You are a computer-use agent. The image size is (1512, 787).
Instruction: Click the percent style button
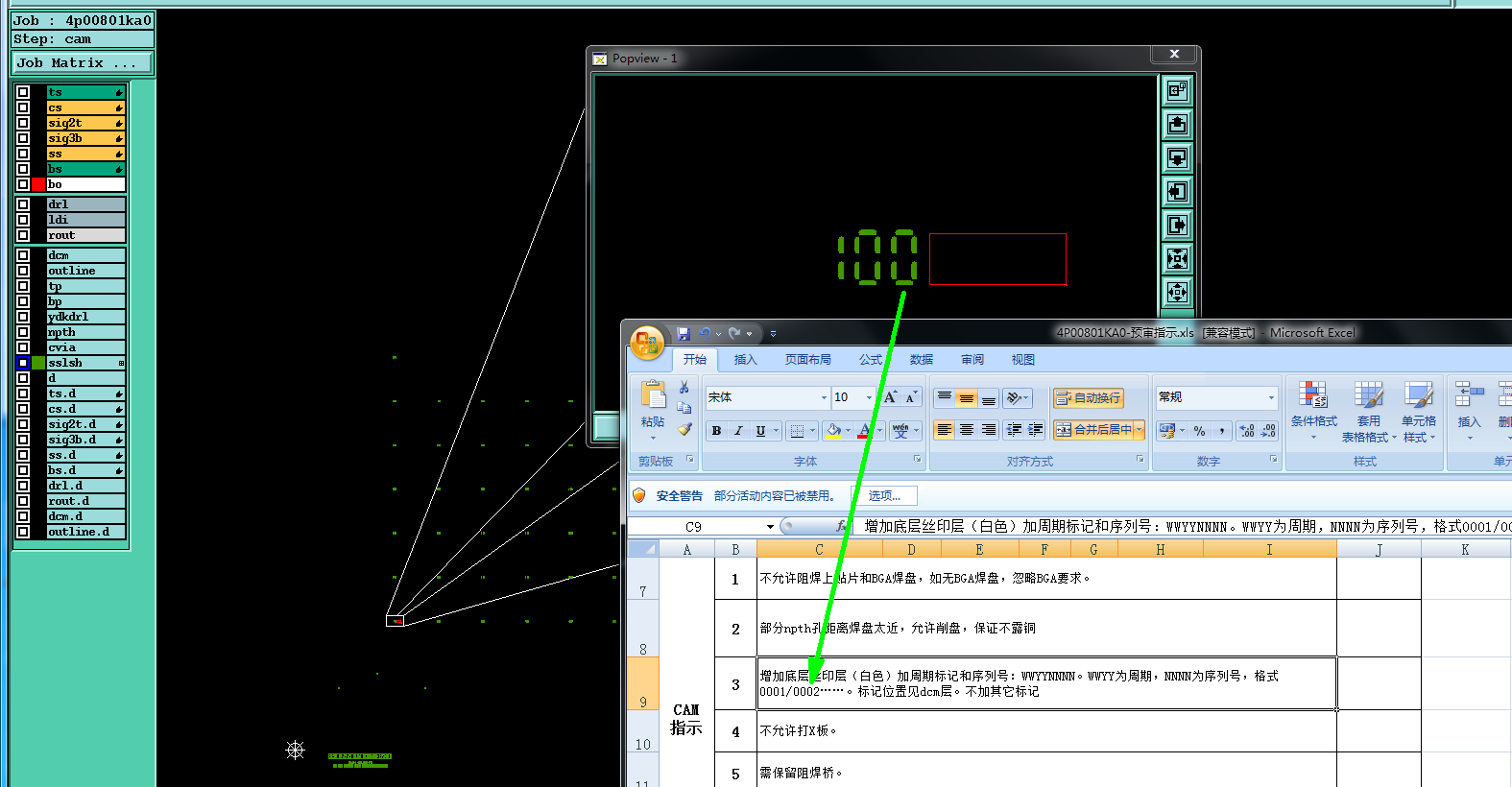1200,431
